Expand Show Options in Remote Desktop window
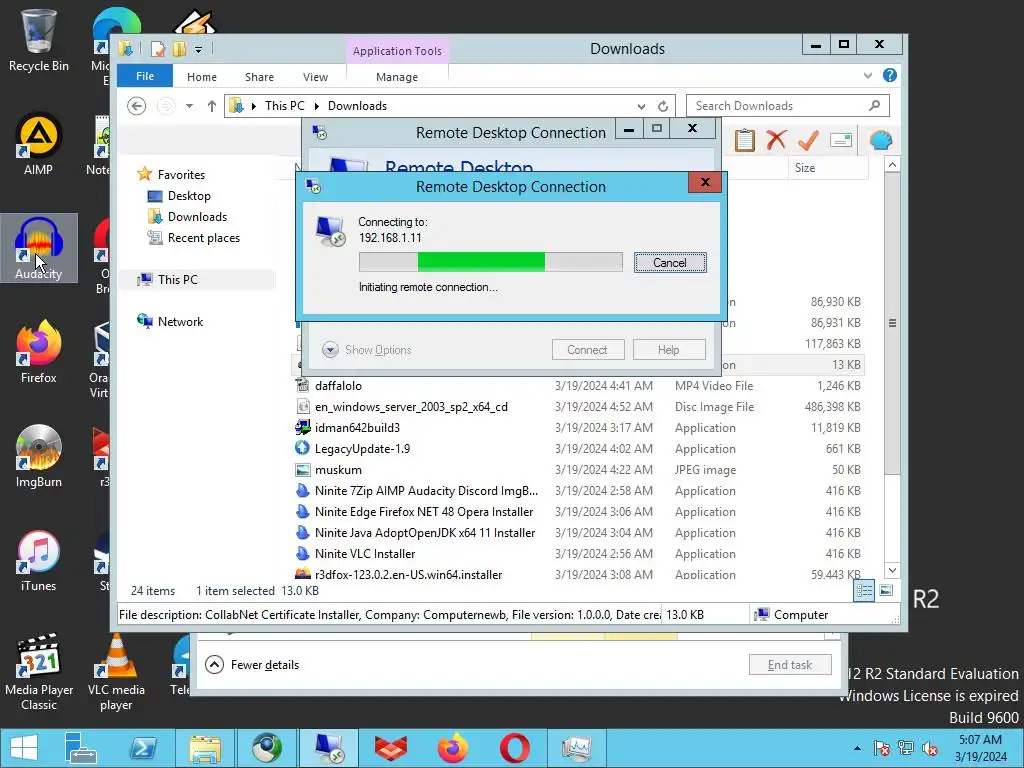The height and width of the screenshot is (768, 1024). (x=366, y=349)
